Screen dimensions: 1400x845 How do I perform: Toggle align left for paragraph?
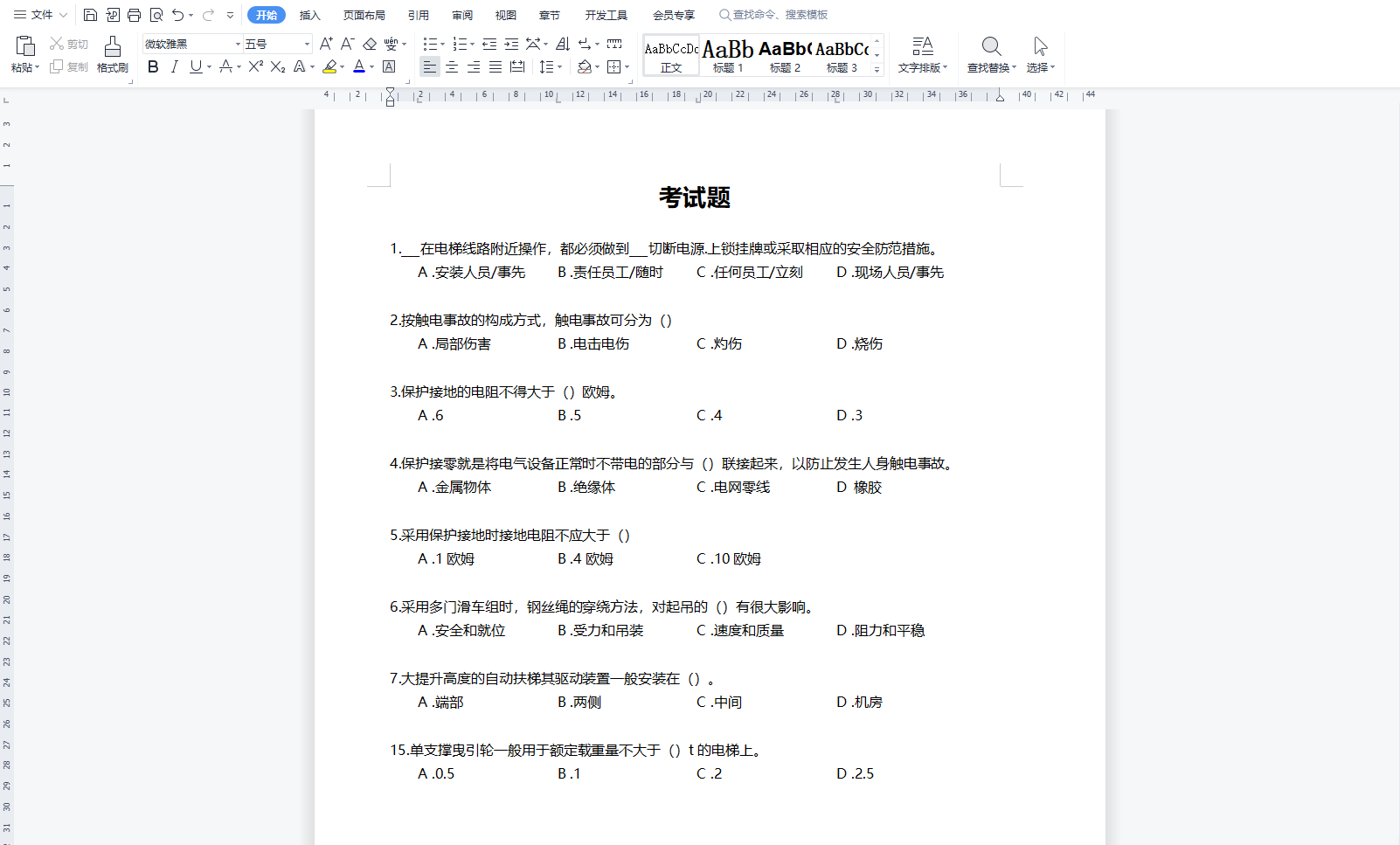tap(429, 66)
